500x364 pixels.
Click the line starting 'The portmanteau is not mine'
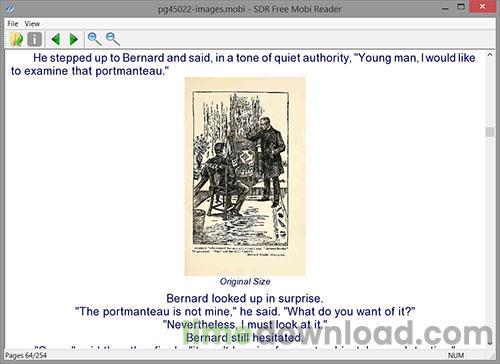[x=245, y=312]
